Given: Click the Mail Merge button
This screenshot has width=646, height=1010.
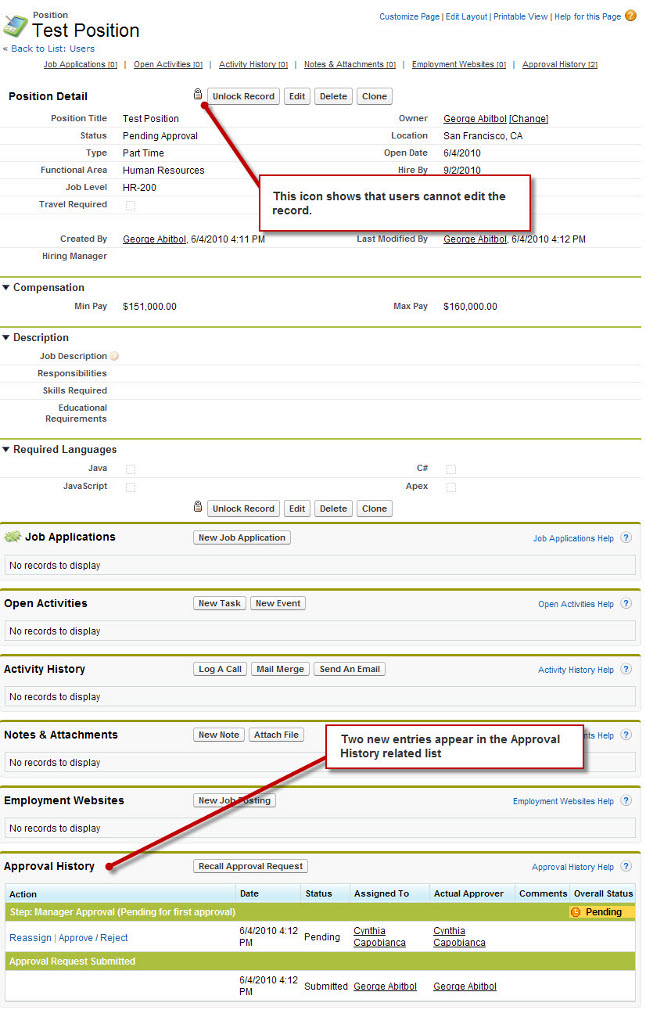Looking at the screenshot, I should [x=280, y=669].
